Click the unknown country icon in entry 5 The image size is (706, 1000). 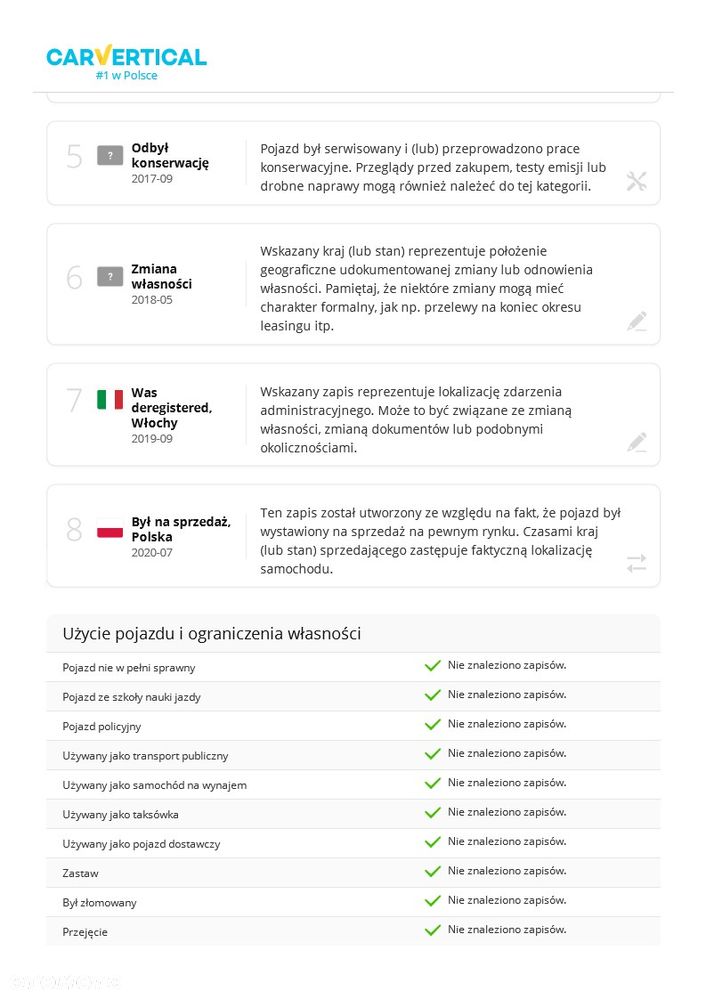pos(110,155)
